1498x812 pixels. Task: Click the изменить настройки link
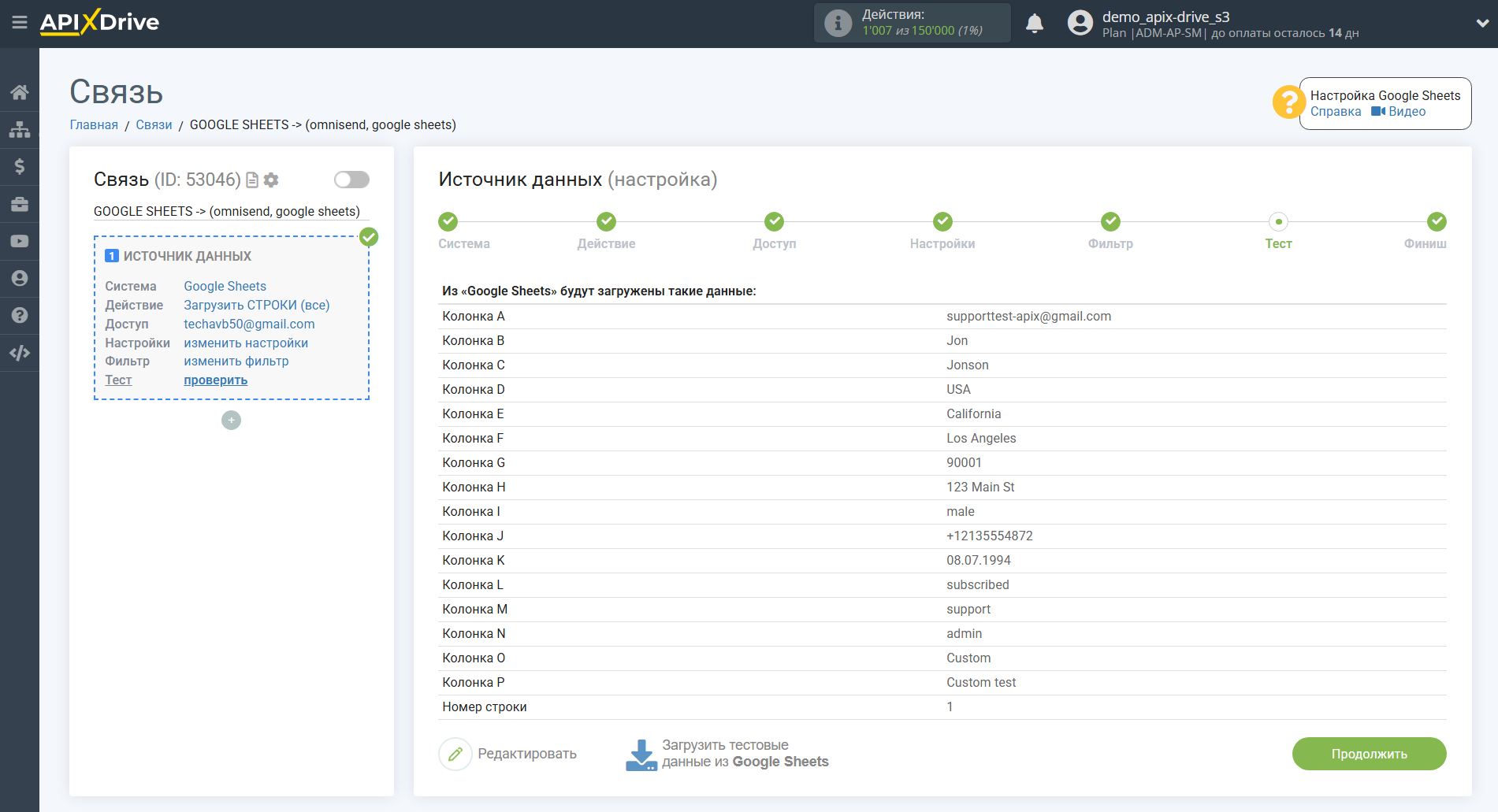(246, 343)
